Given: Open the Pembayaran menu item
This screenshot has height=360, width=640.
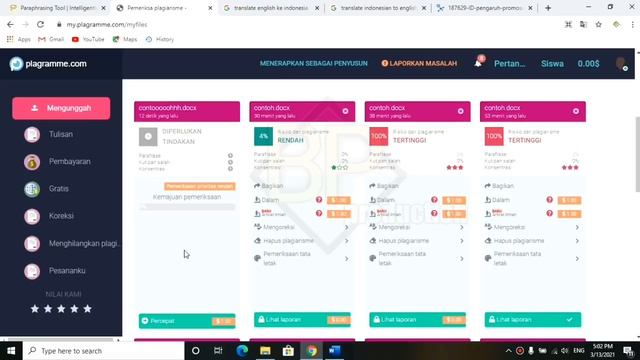Looking at the screenshot, I should 70,162.
